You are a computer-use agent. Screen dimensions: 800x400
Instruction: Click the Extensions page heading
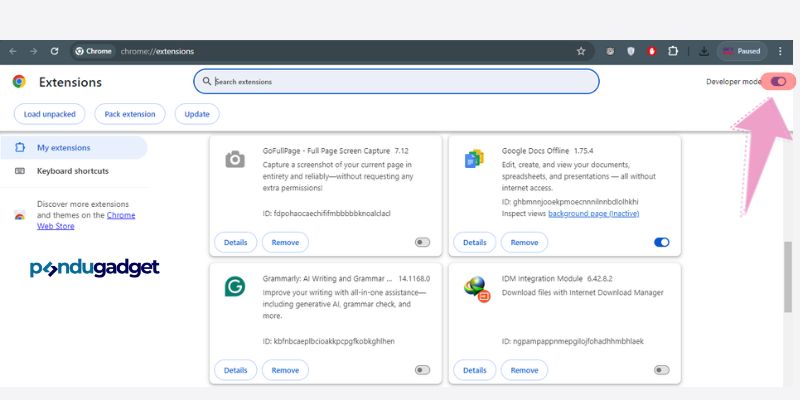[x=70, y=82]
